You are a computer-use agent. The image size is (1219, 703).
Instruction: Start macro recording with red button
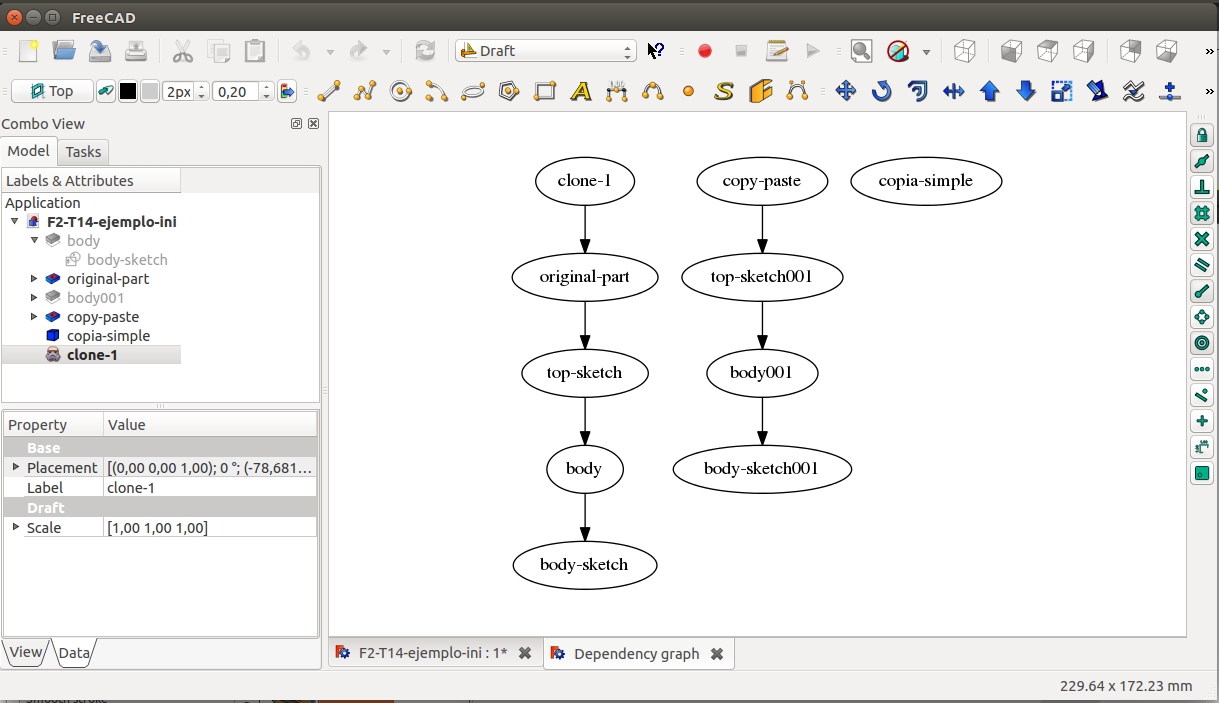pyautogui.click(x=705, y=51)
